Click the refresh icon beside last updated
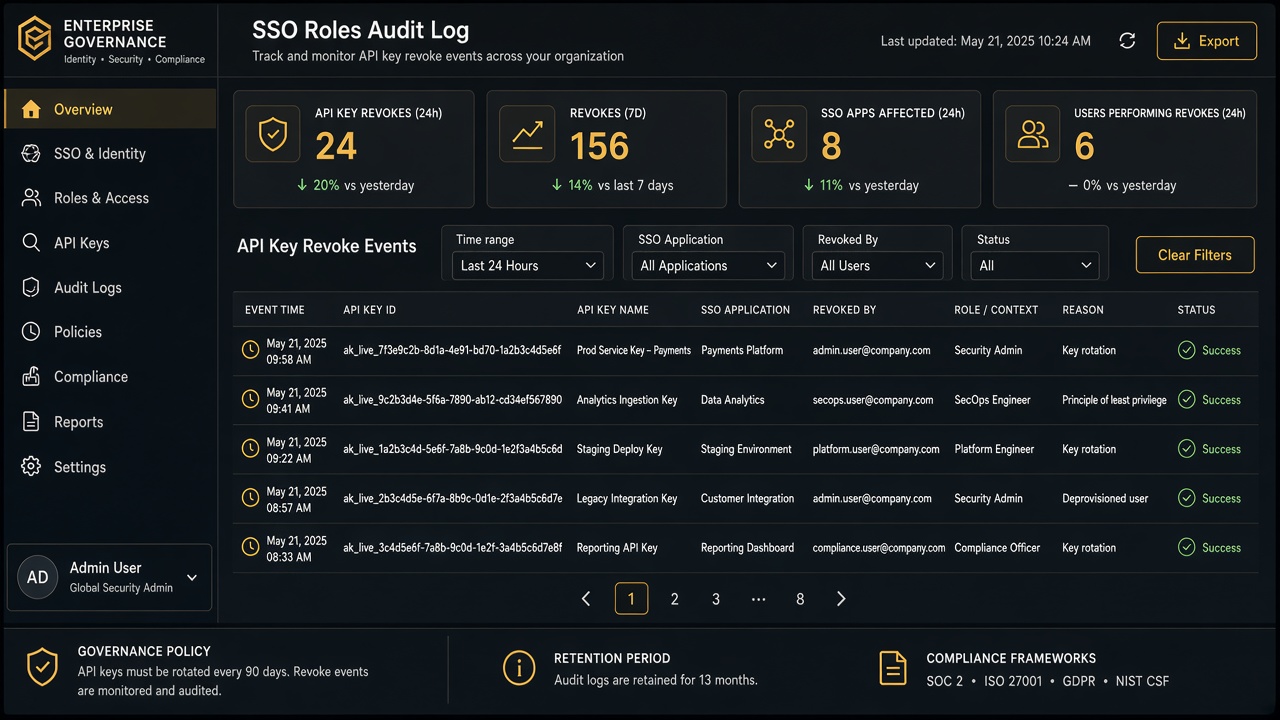Image resolution: width=1280 pixels, height=720 pixels. tap(1127, 41)
